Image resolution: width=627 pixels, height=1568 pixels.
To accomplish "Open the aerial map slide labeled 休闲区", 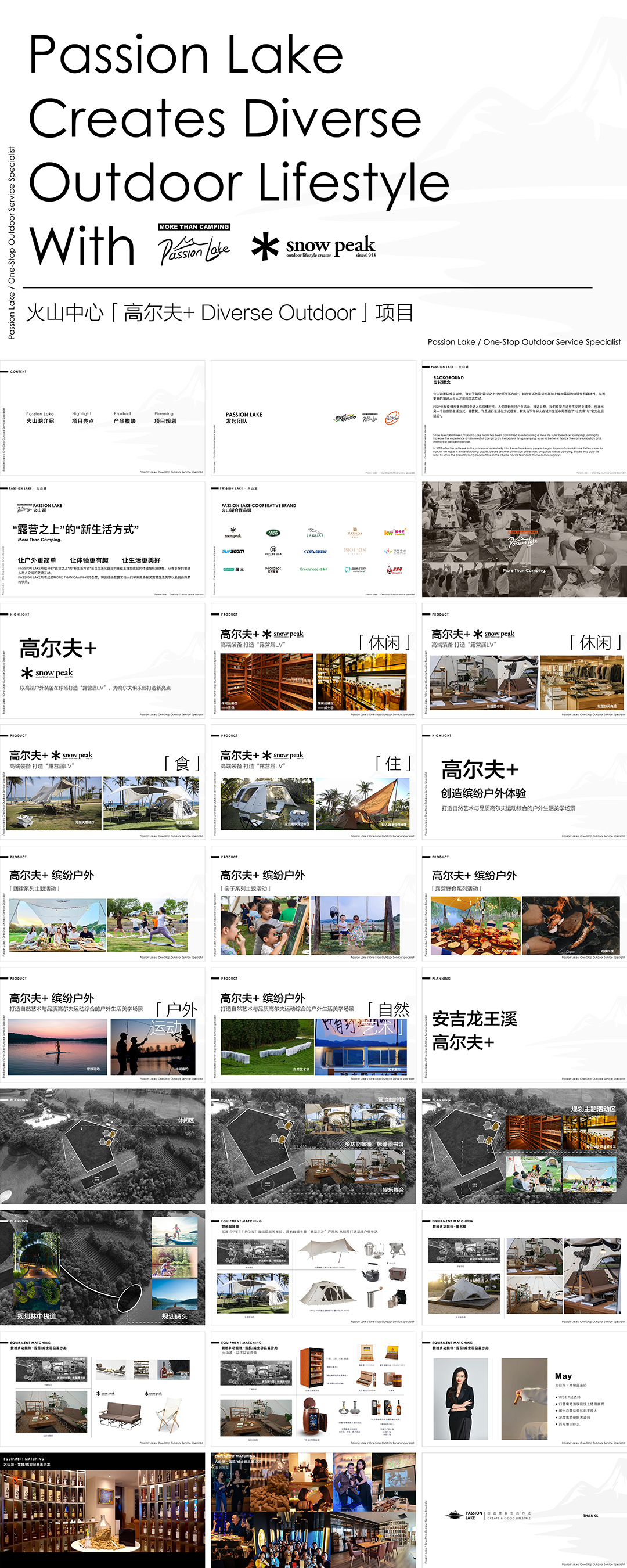I will pos(102,1146).
